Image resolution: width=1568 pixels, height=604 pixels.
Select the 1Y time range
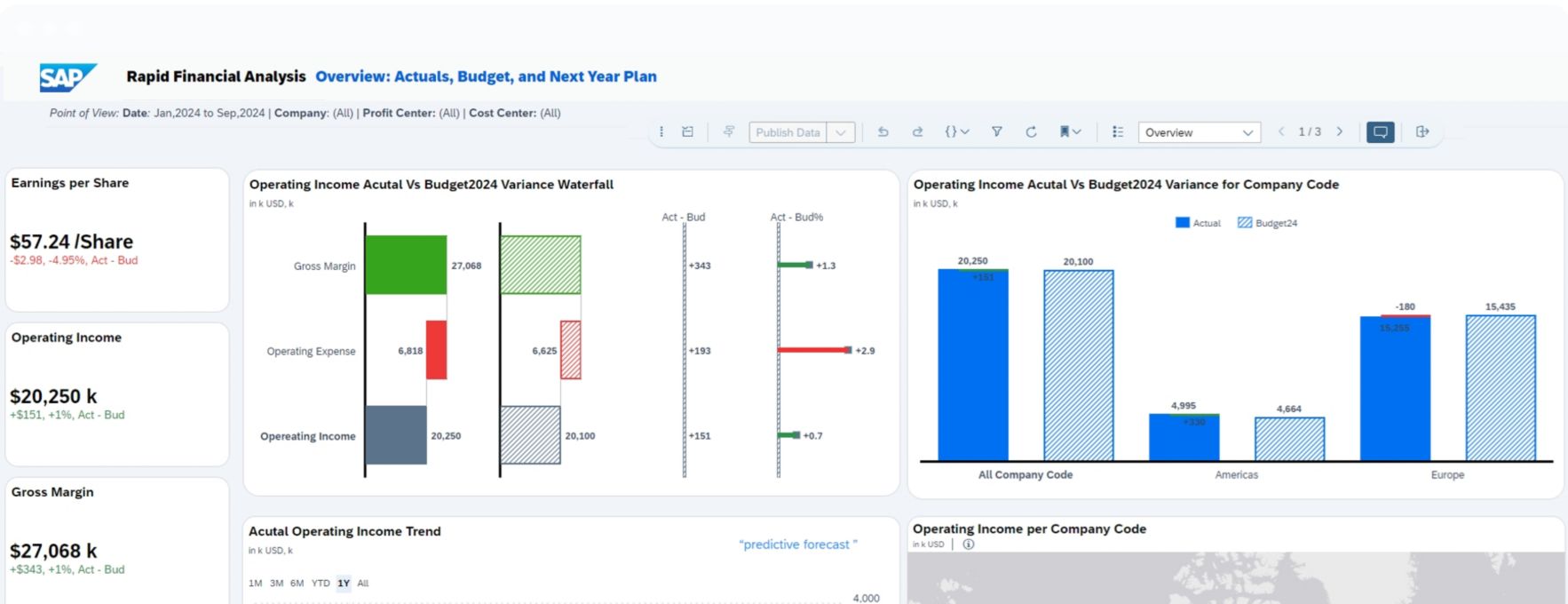(344, 584)
